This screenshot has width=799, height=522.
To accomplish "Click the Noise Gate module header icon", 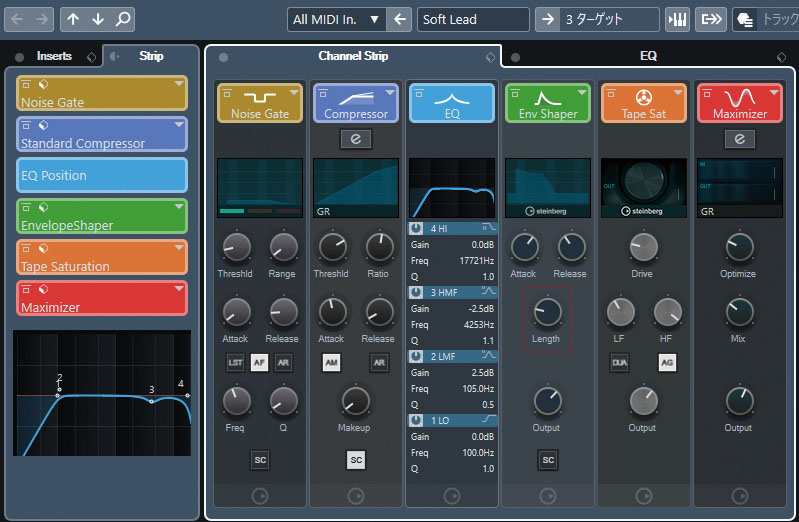I will tap(260, 97).
